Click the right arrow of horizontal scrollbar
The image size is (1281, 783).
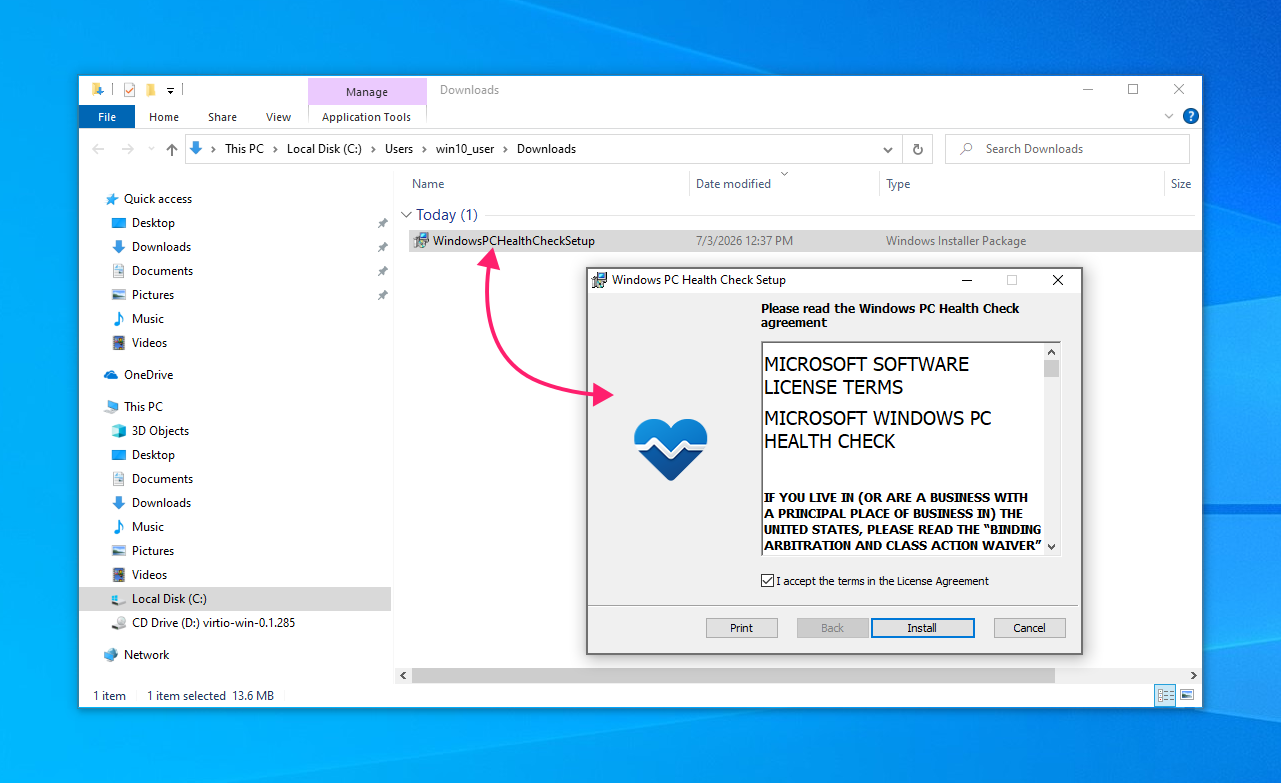click(x=1194, y=676)
